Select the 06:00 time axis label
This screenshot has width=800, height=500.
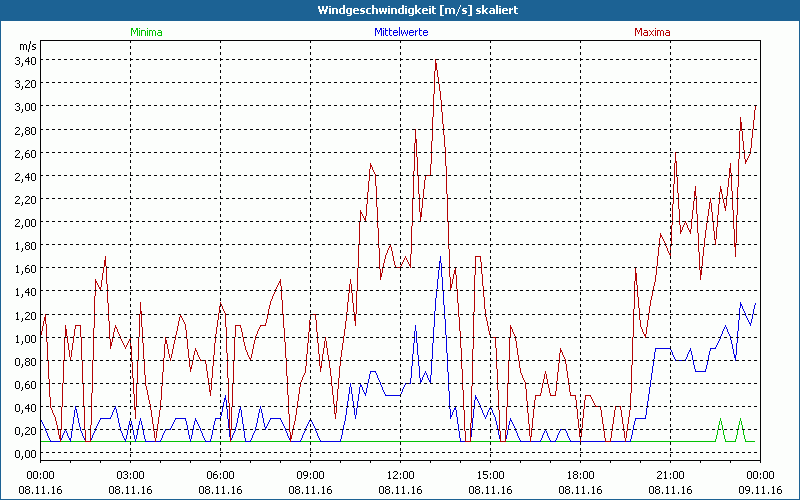click(x=220, y=474)
